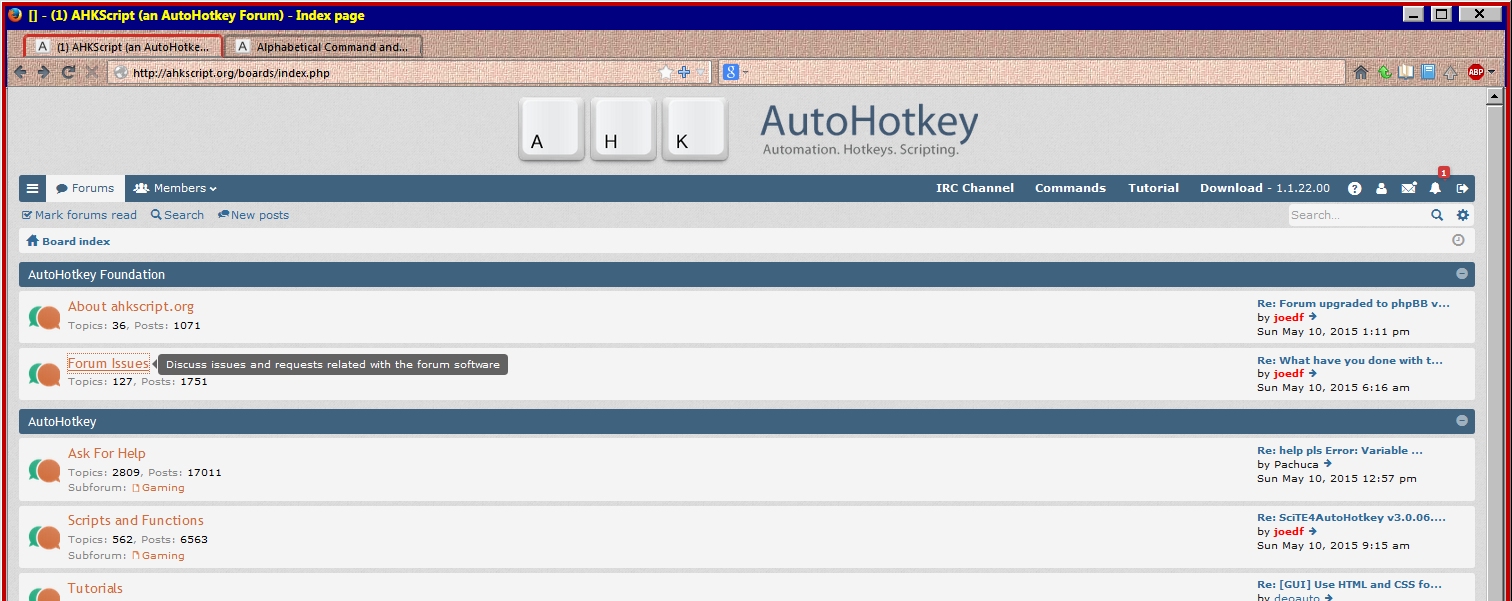Screen dimensions: 1512x601
Task: Click the blue plus icon in address bar
Action: click(x=684, y=72)
